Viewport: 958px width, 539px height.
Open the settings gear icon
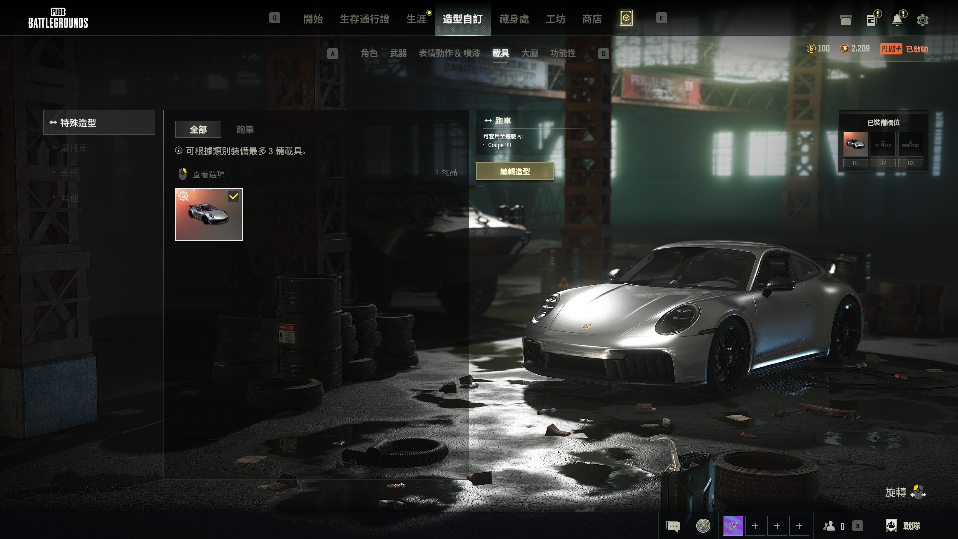point(922,19)
